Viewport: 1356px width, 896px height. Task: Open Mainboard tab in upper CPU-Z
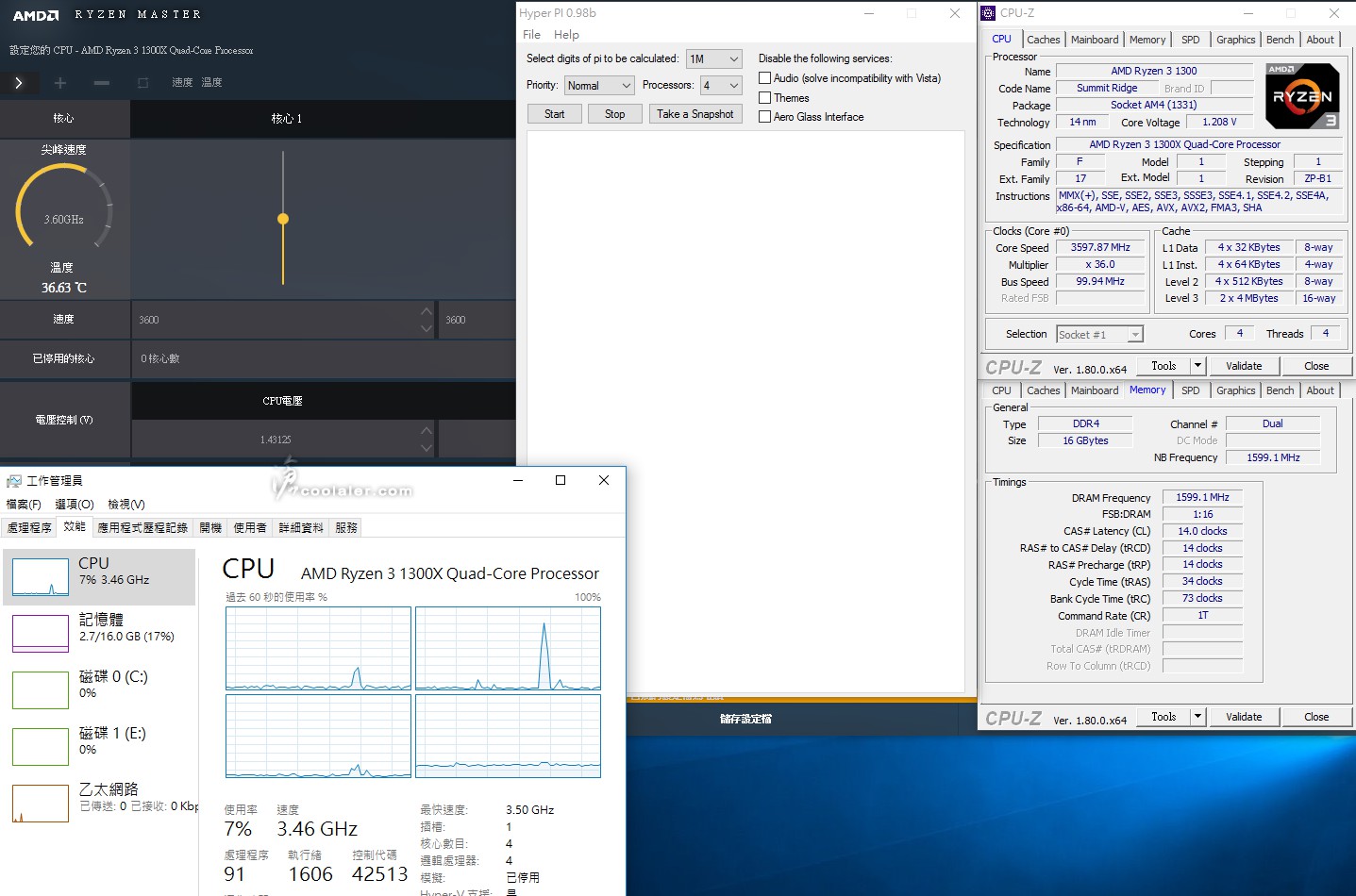[1095, 40]
